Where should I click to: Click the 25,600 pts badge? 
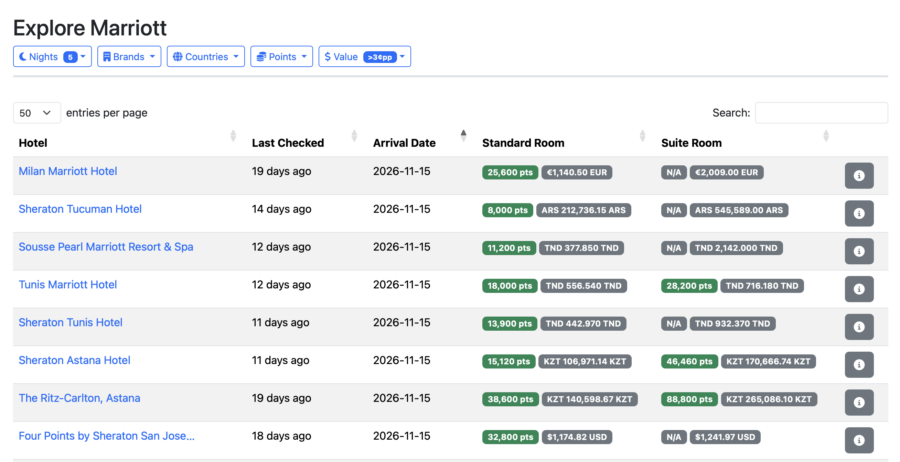[x=510, y=172]
